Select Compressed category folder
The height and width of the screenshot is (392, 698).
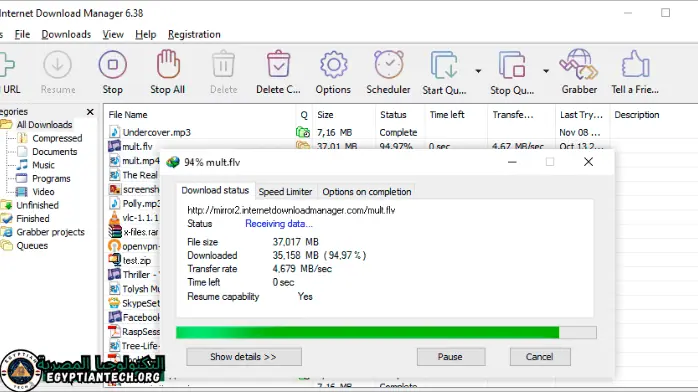(x=57, y=138)
